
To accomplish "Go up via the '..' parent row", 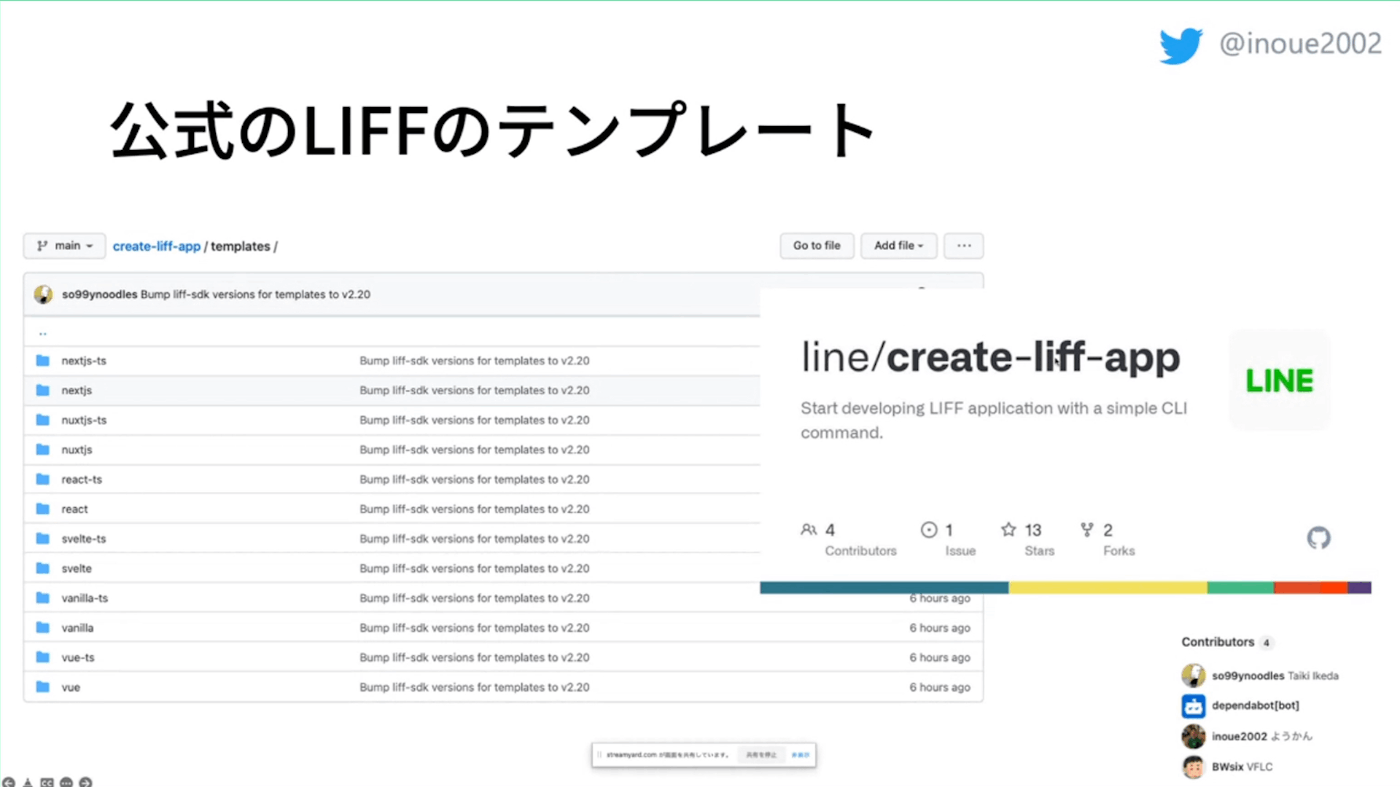I will 43,332.
